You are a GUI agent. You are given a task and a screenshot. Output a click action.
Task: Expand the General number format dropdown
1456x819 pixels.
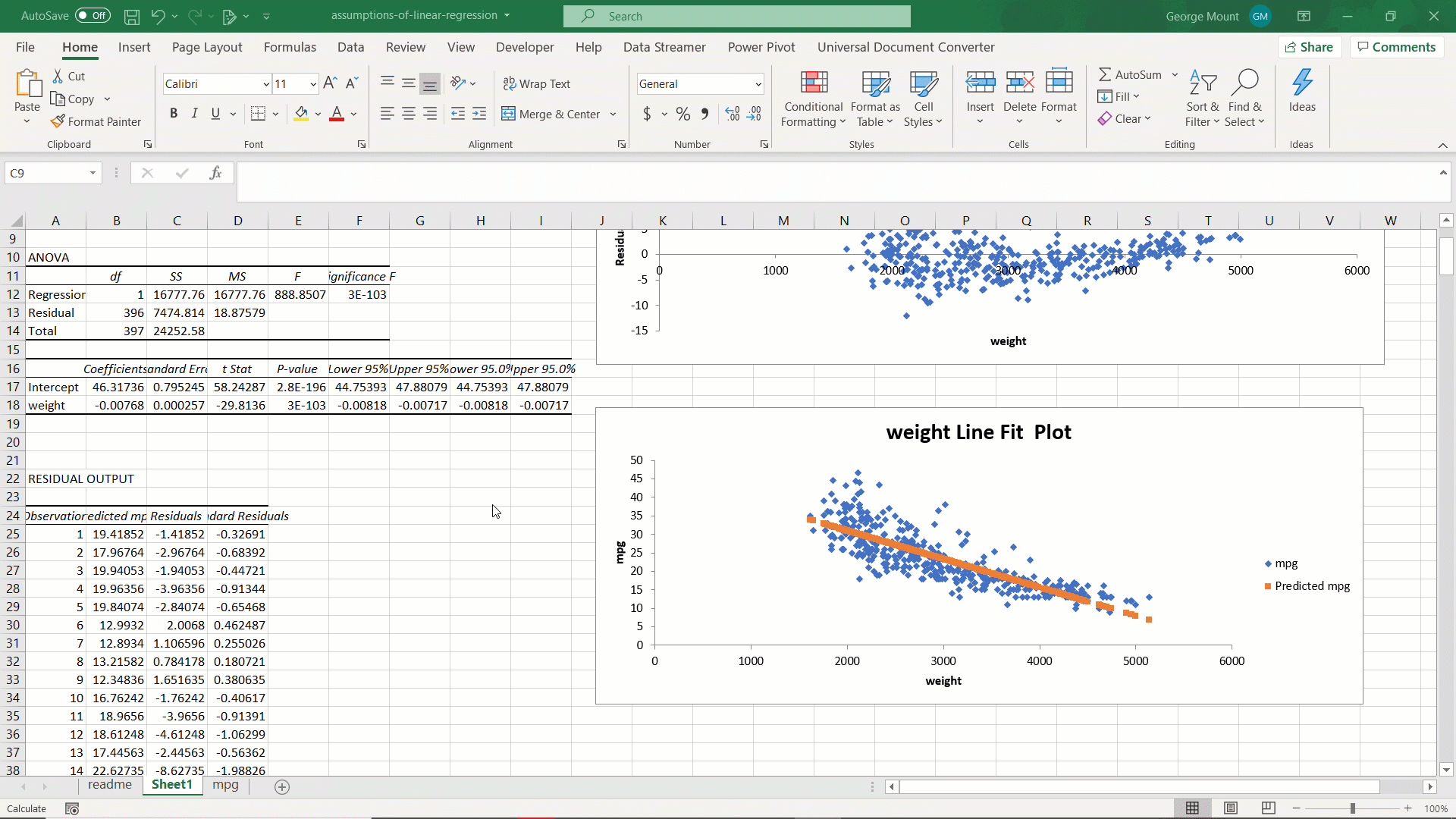tap(758, 84)
